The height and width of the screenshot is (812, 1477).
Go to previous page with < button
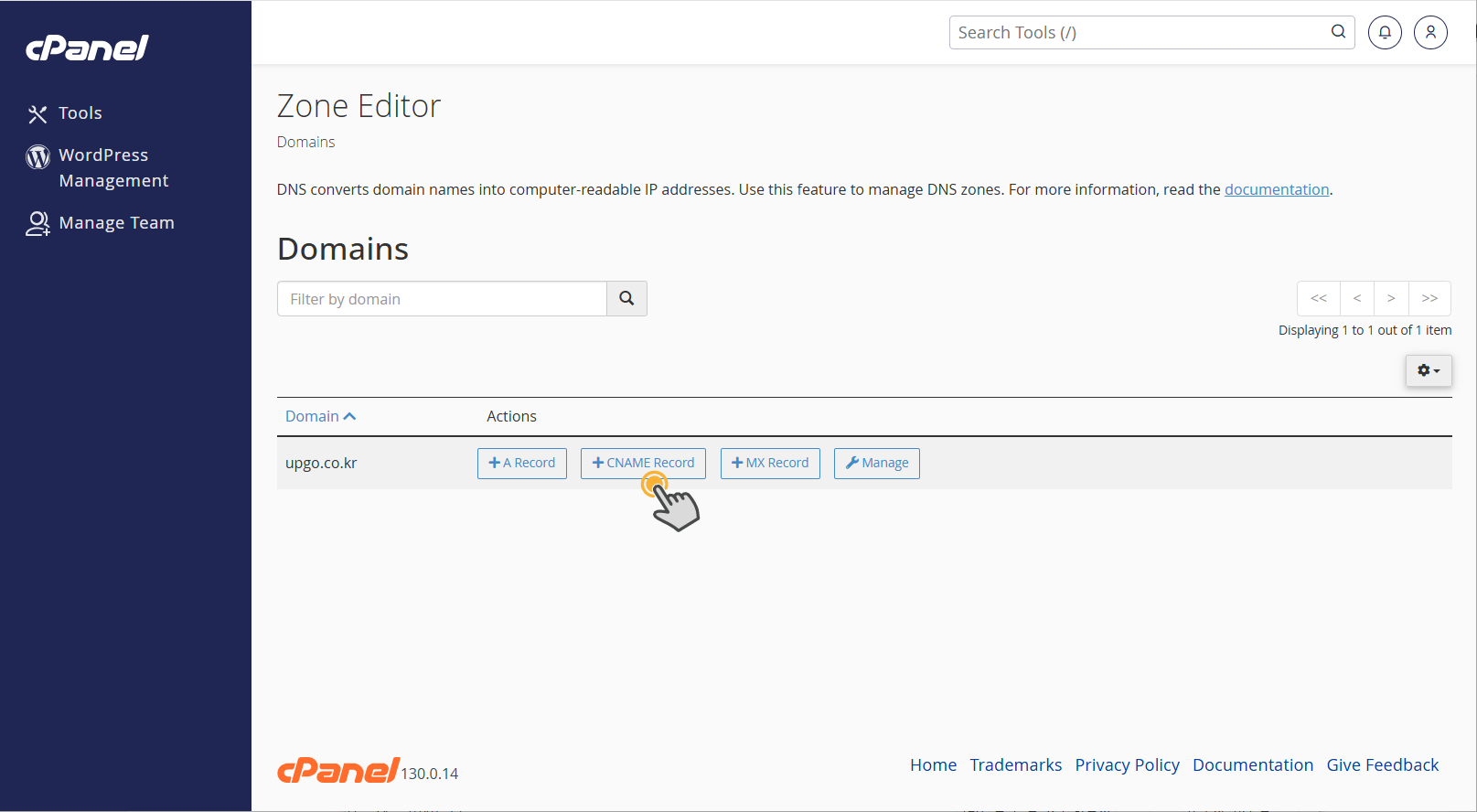(x=1357, y=299)
